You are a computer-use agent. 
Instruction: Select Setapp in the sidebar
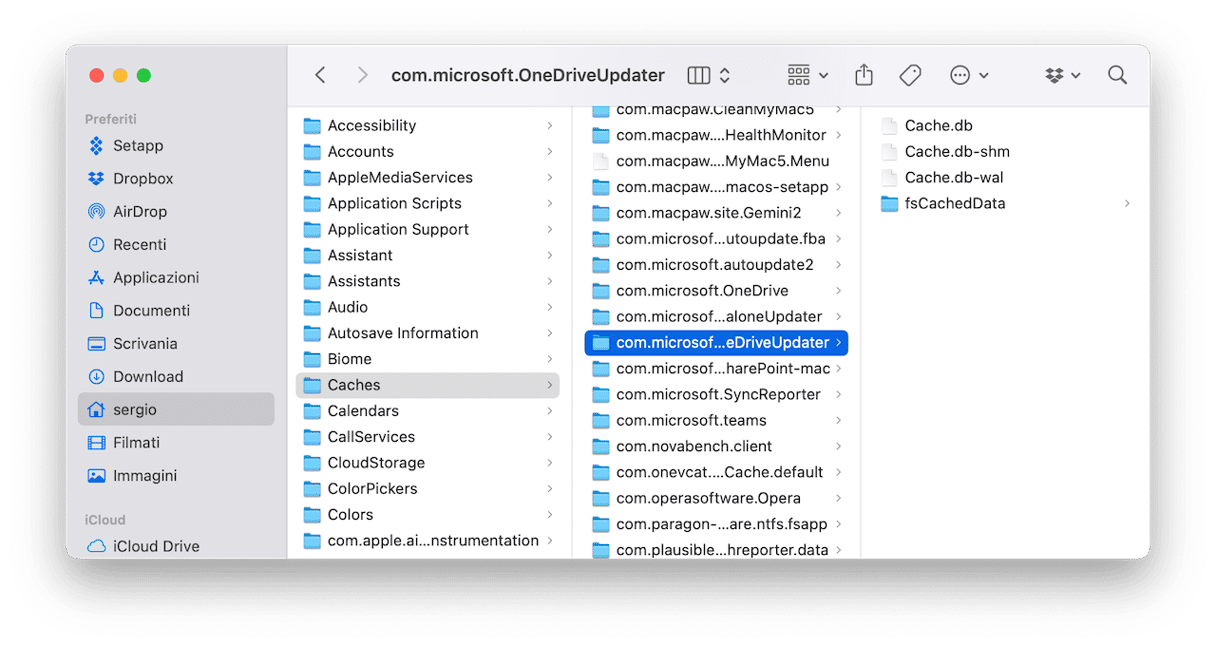pyautogui.click(x=137, y=145)
